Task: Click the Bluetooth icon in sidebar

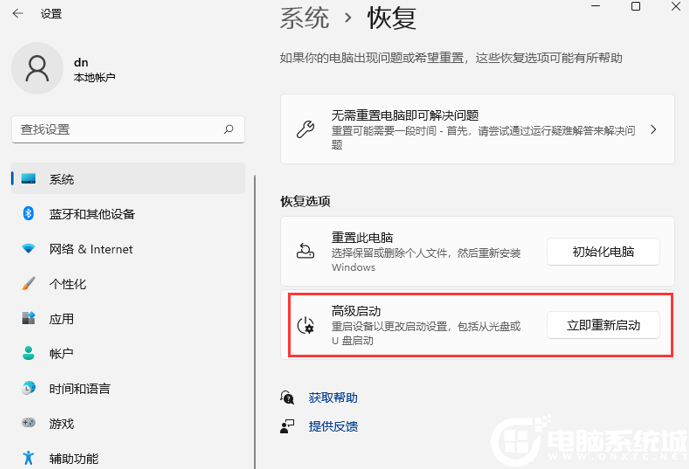Action: pos(29,214)
